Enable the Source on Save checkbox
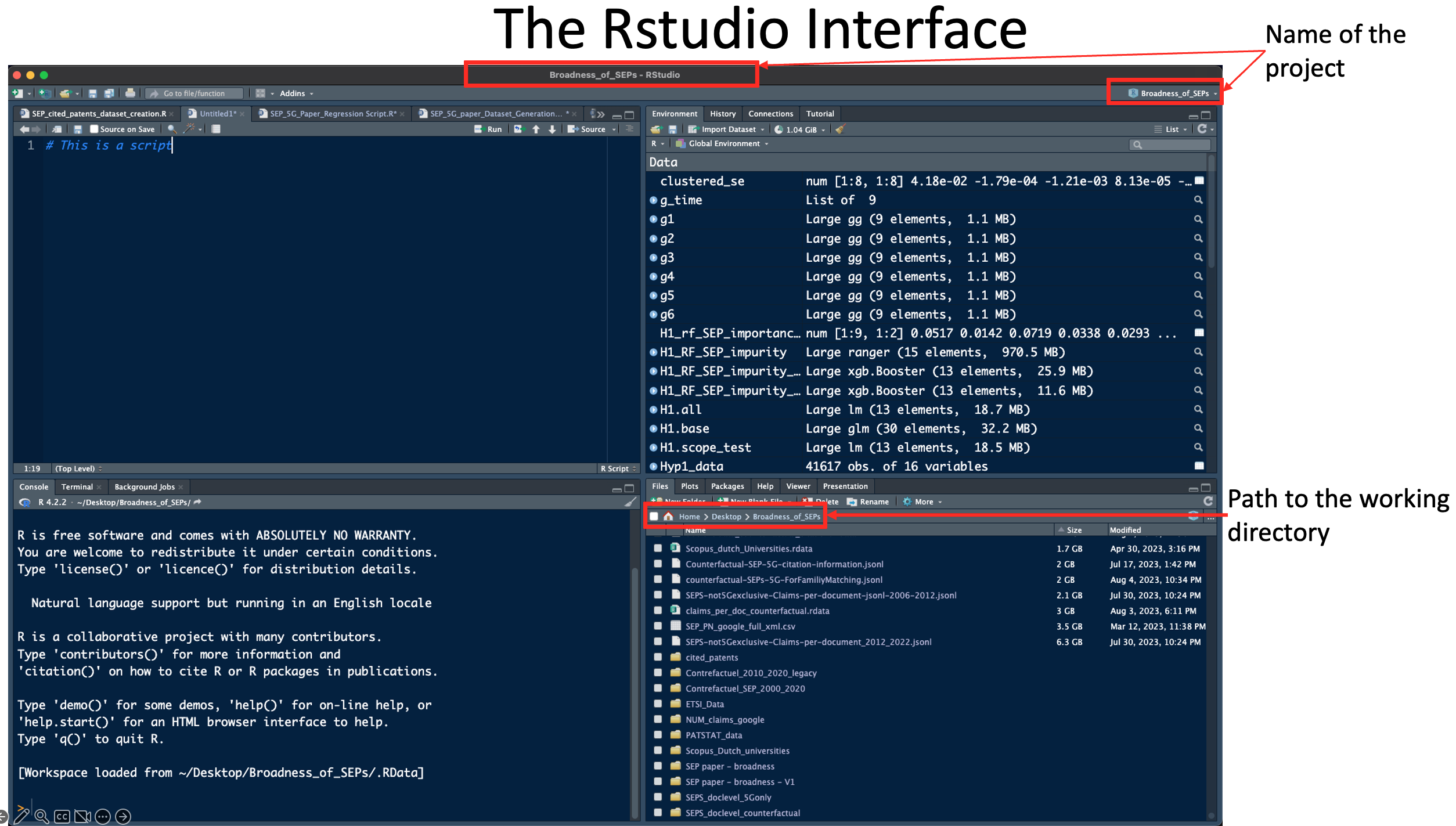This screenshot has height=826, width=1456. [x=93, y=129]
